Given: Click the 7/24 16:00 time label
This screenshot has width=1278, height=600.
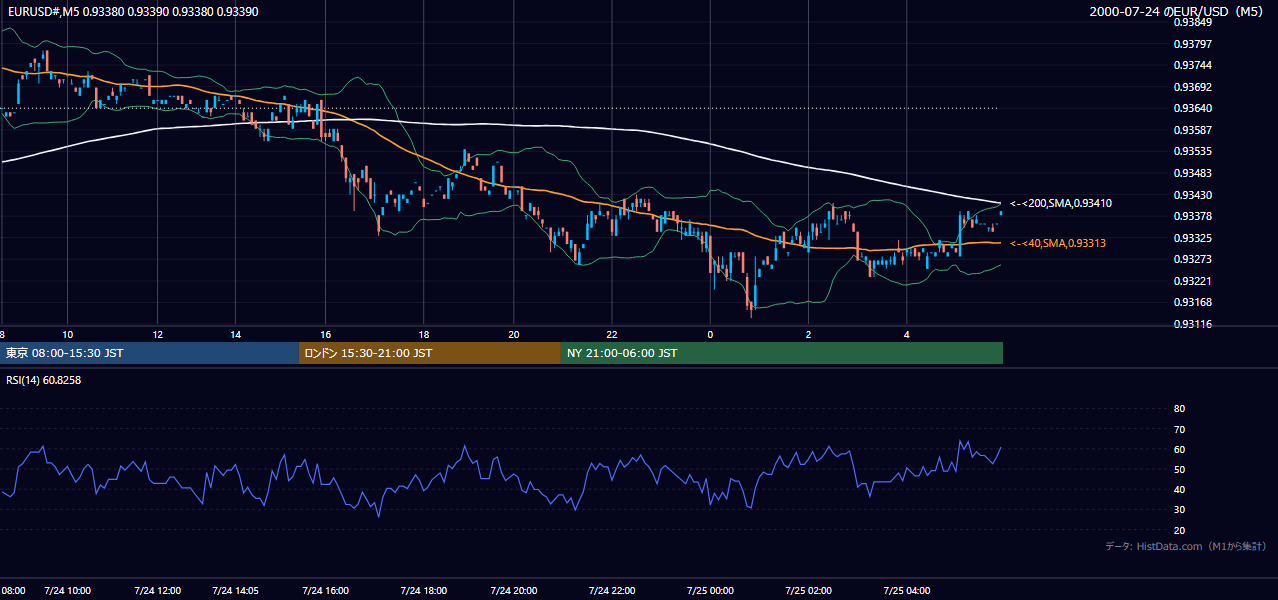Looking at the screenshot, I should (x=325, y=590).
